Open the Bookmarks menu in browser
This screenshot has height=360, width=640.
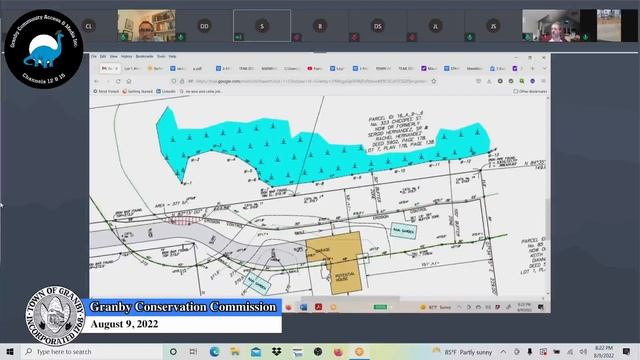(144, 56)
